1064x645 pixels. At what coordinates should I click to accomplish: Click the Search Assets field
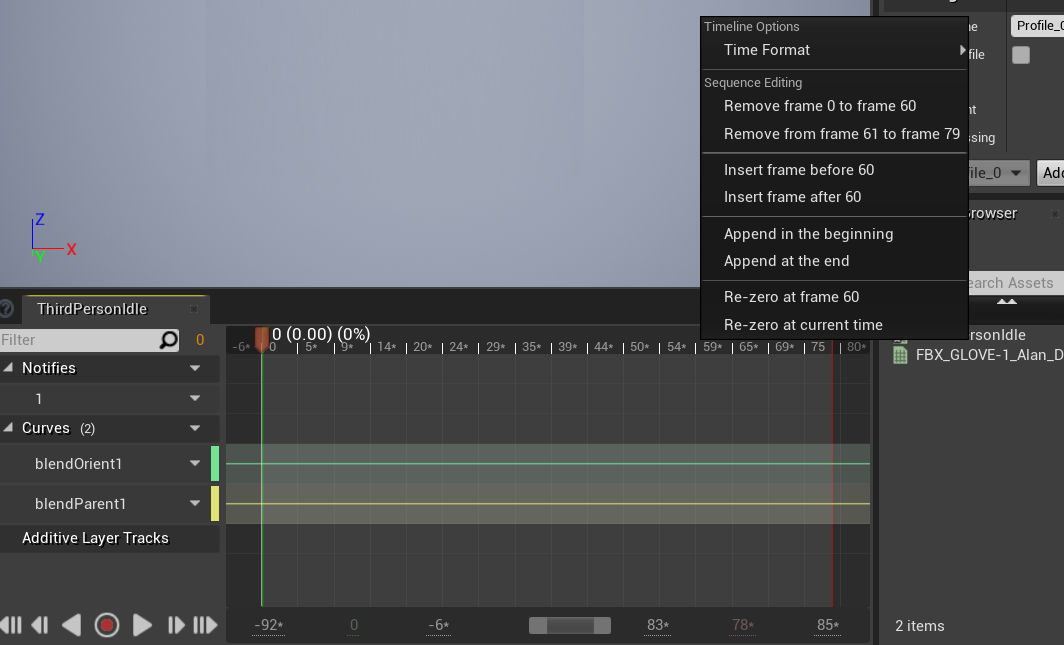pyautogui.click(x=1014, y=283)
